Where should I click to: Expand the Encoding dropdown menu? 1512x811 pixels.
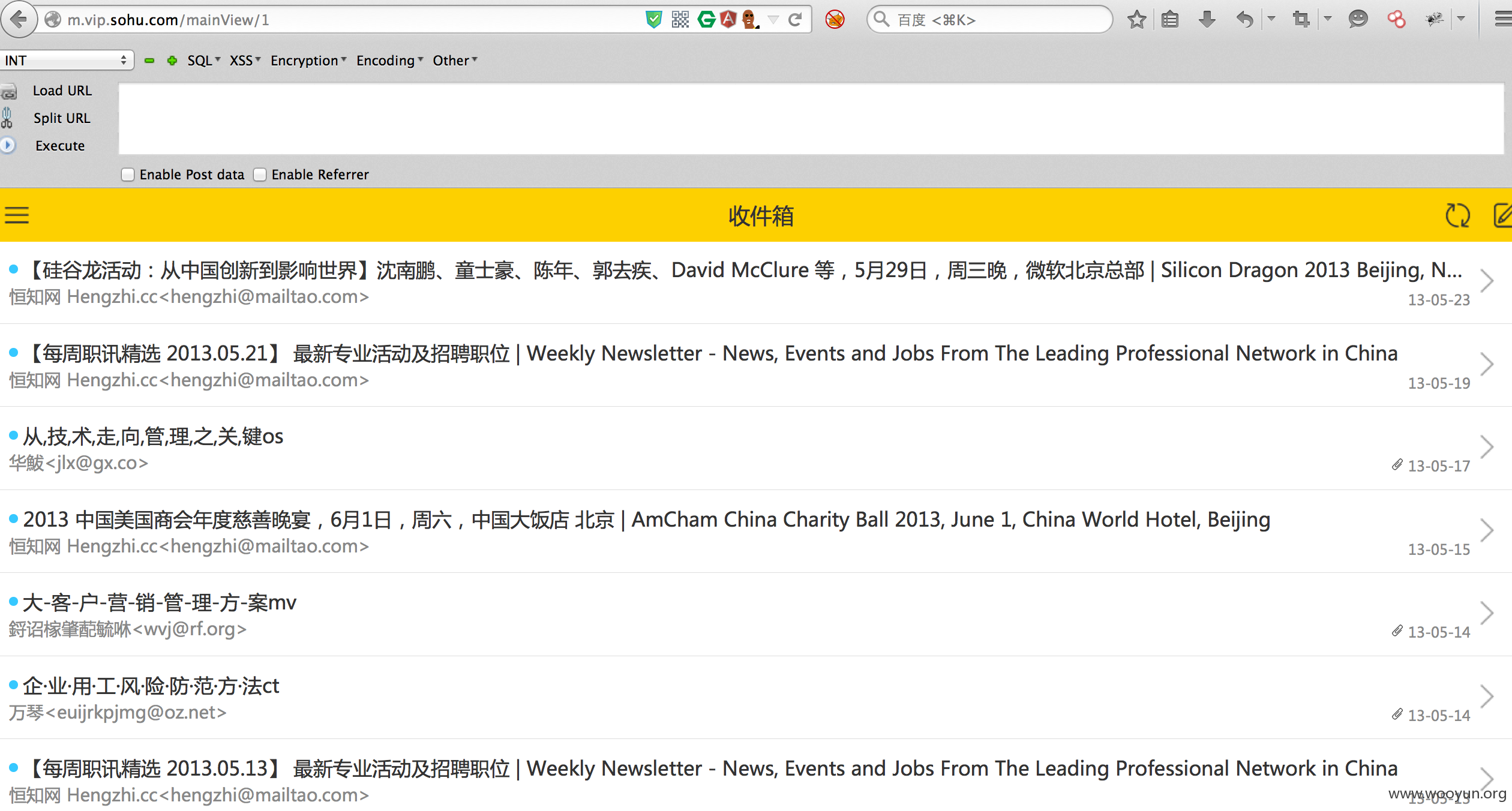coord(390,61)
